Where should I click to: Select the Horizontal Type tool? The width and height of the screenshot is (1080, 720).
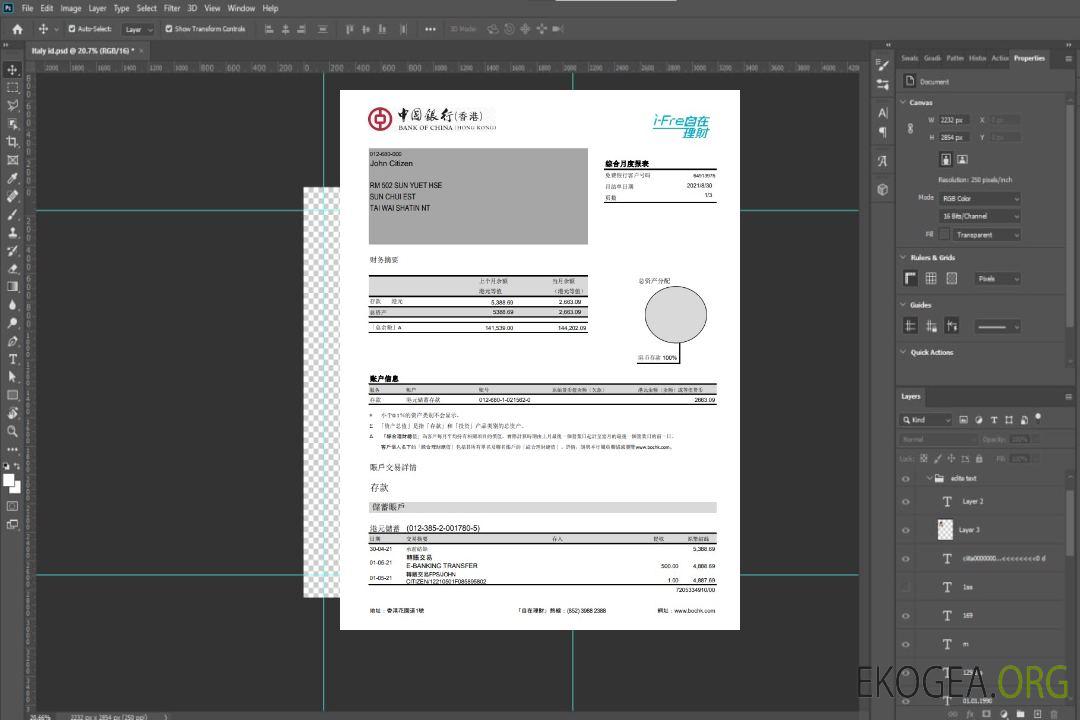(12, 359)
